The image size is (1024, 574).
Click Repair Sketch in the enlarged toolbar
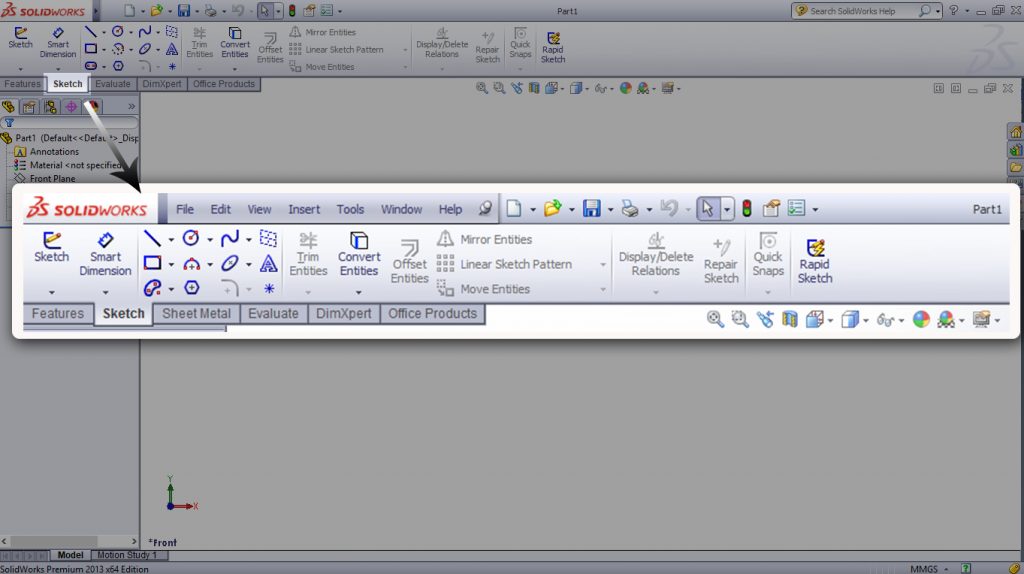coord(721,261)
